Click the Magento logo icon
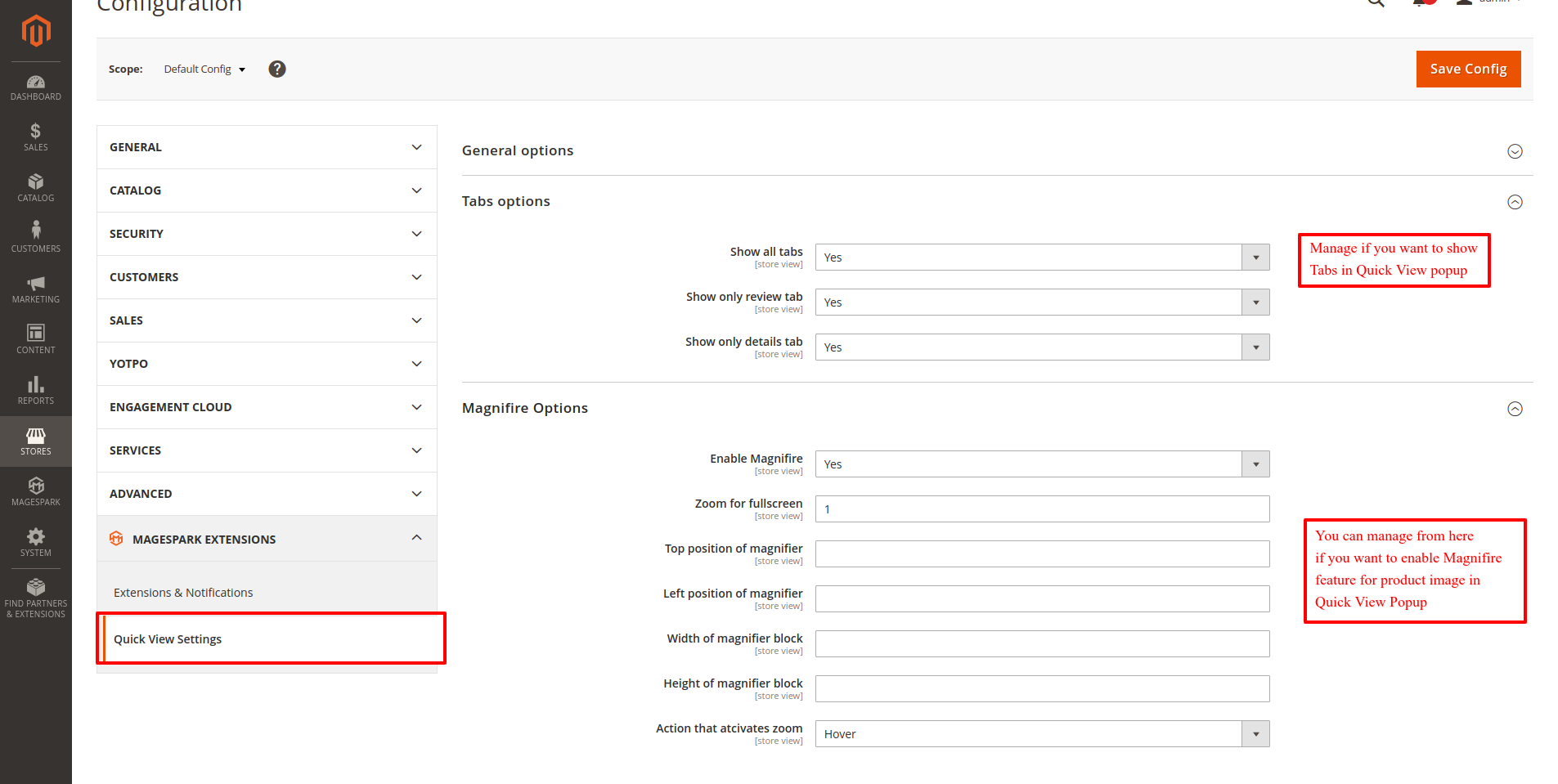This screenshot has height=784, width=1558. [x=36, y=31]
